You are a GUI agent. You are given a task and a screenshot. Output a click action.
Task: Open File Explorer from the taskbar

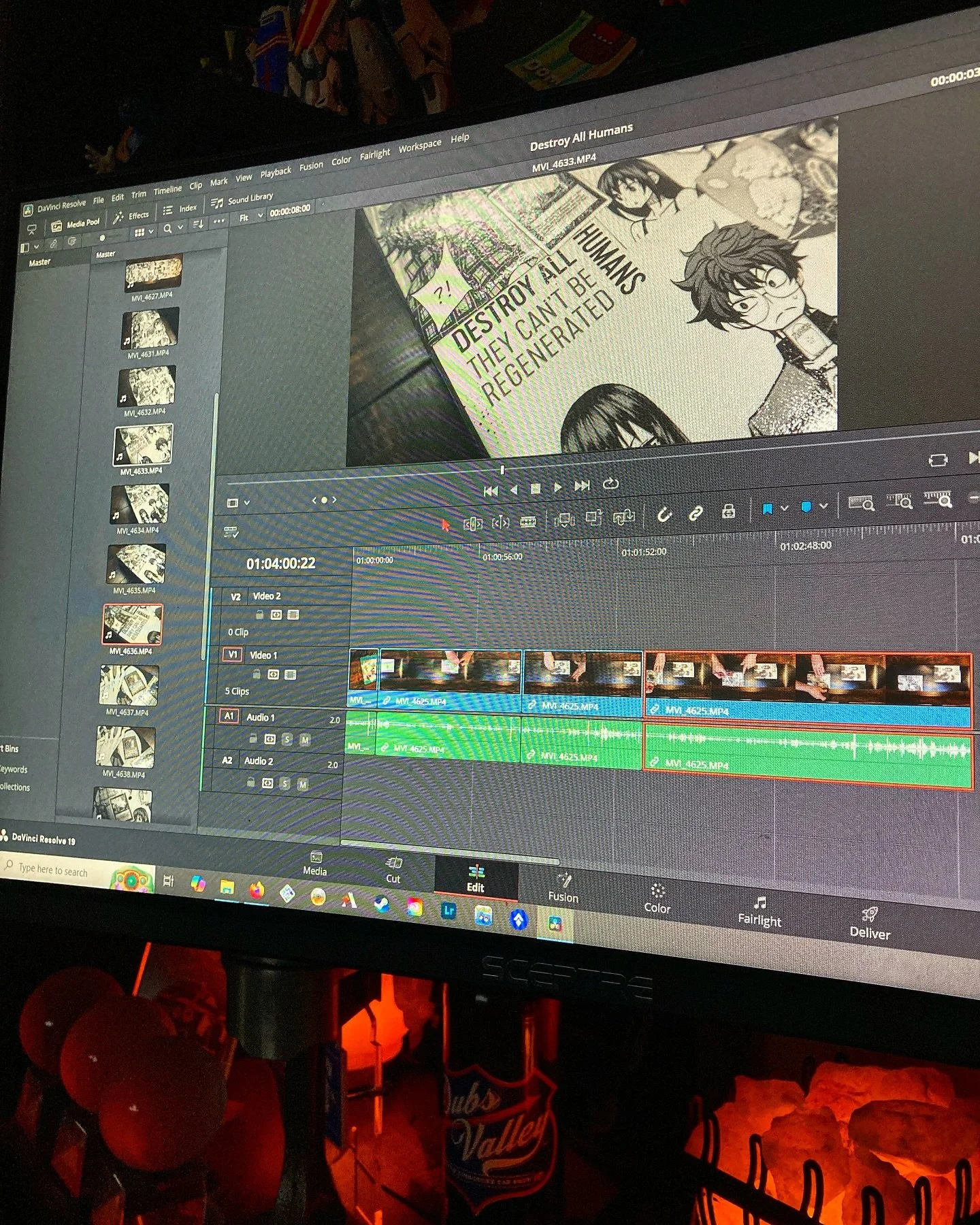227,887
